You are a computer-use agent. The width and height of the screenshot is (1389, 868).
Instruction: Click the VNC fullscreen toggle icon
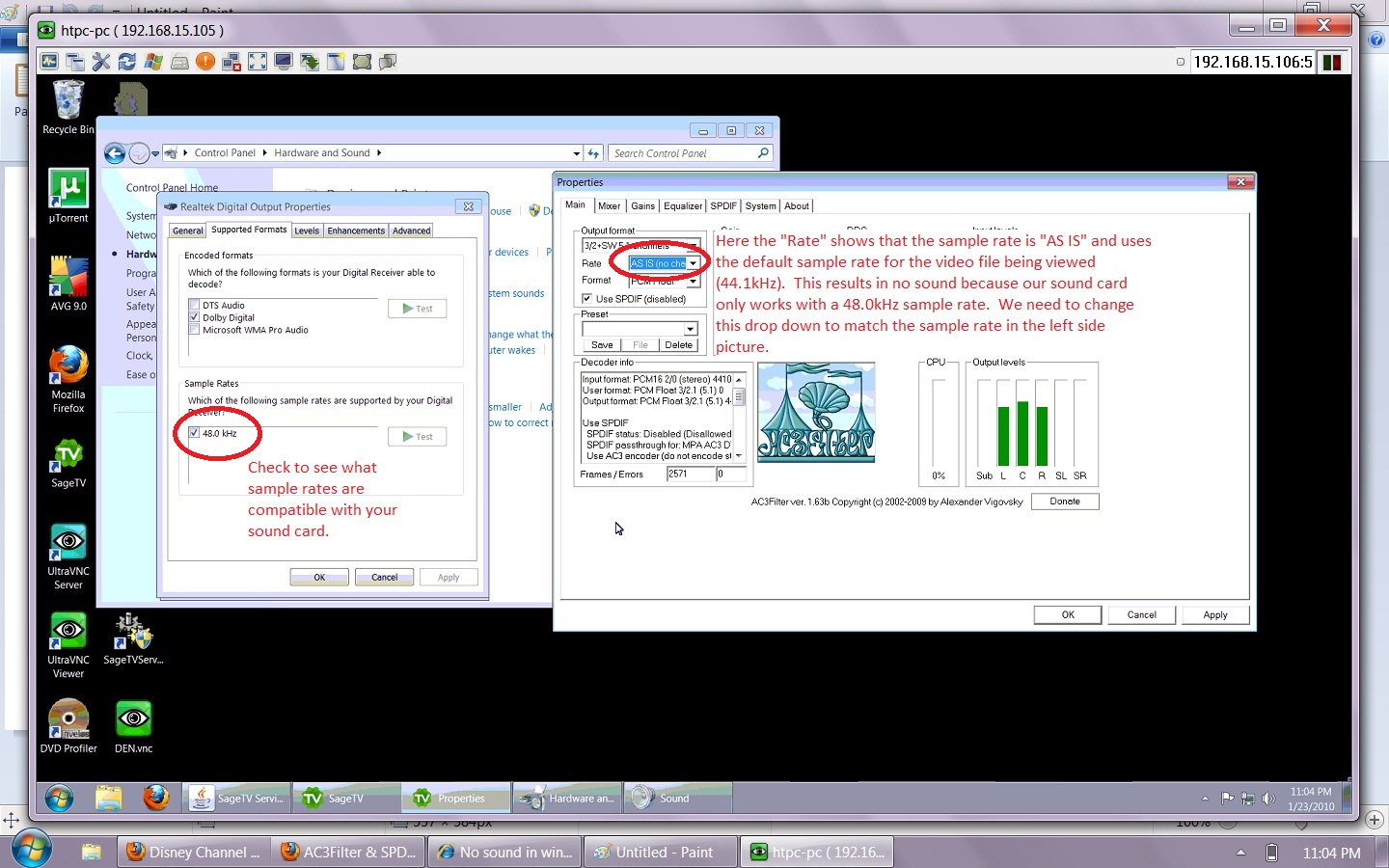[x=258, y=62]
